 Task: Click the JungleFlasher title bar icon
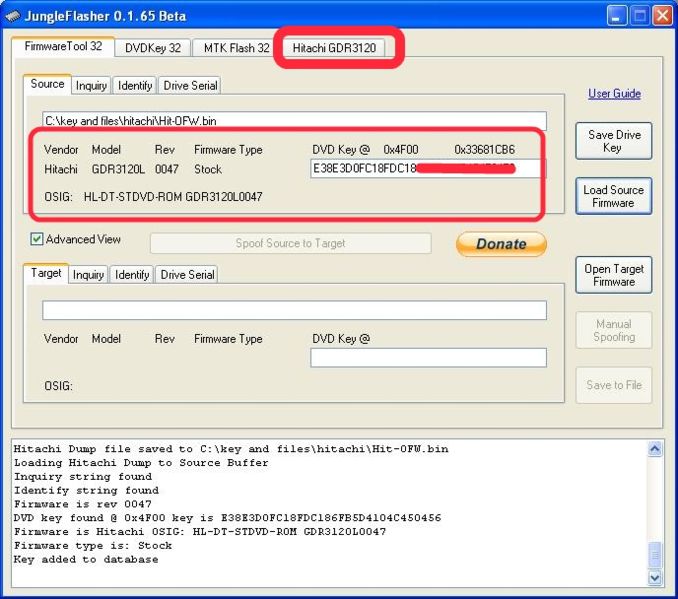[x=13, y=16]
